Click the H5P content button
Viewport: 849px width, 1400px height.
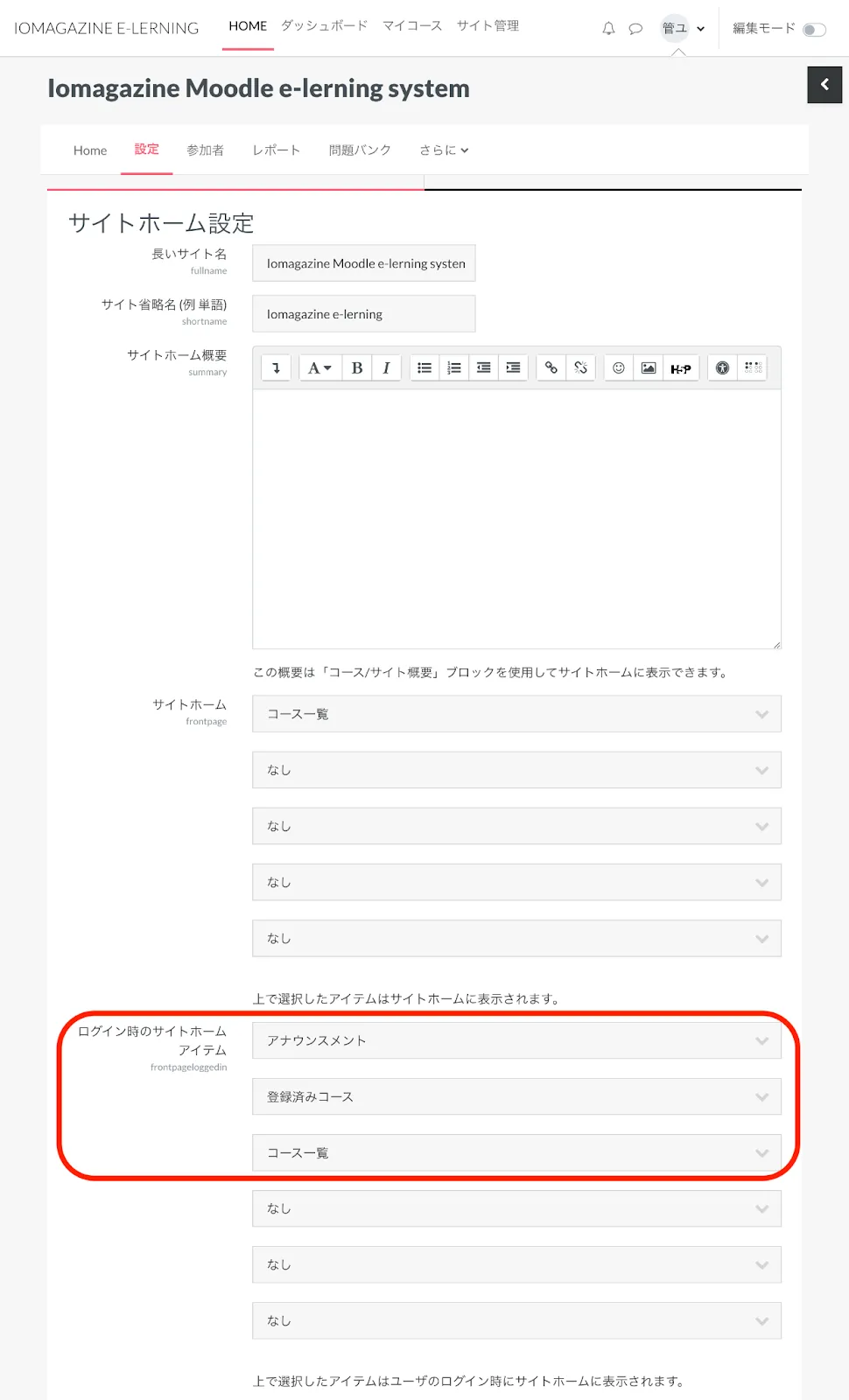pyautogui.click(x=681, y=368)
